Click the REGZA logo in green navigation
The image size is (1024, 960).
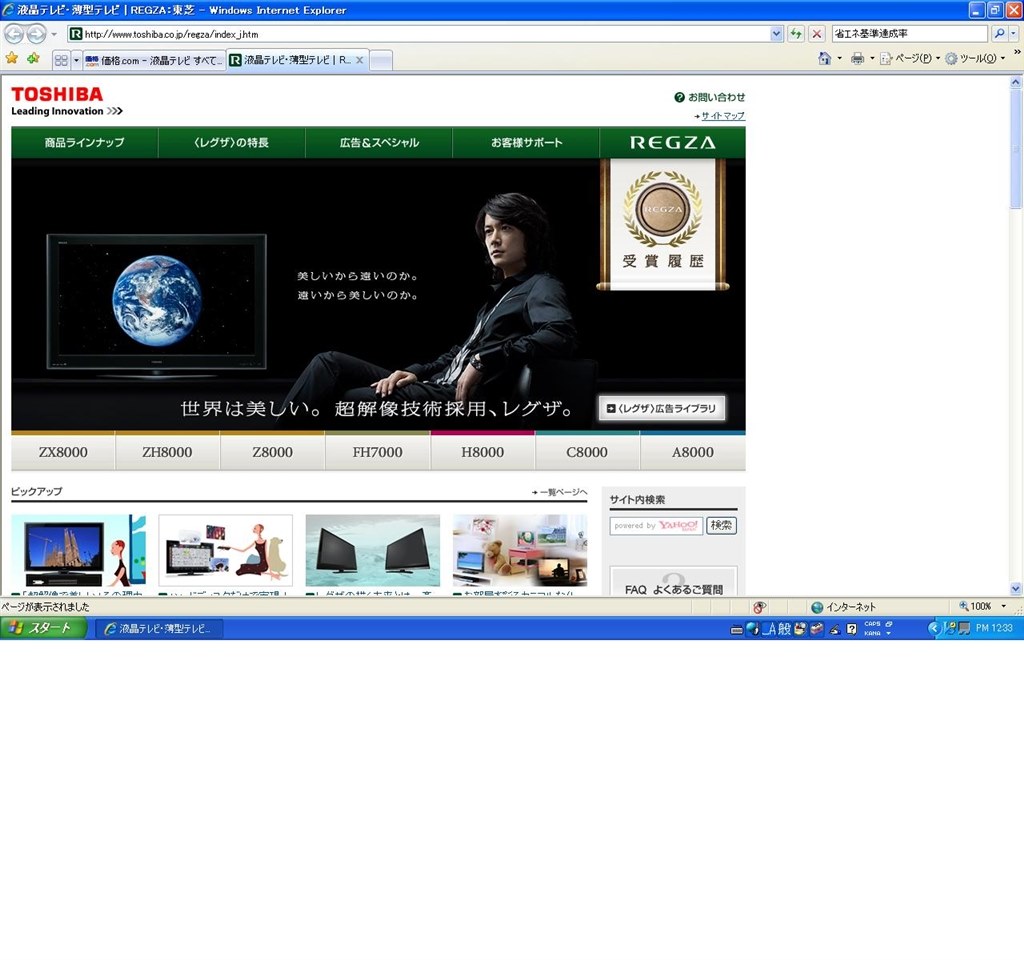[x=673, y=142]
